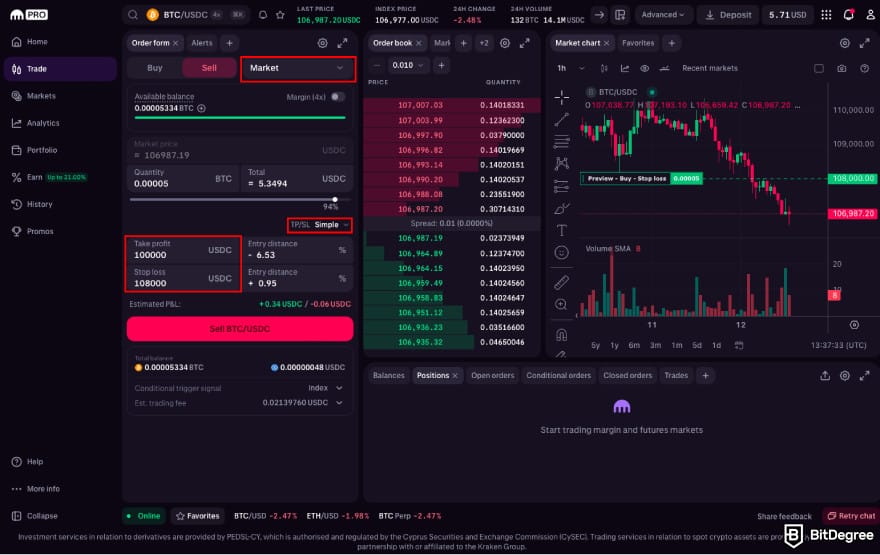Switch to the Alerts tab
The width and height of the screenshot is (880, 555).
pos(201,43)
